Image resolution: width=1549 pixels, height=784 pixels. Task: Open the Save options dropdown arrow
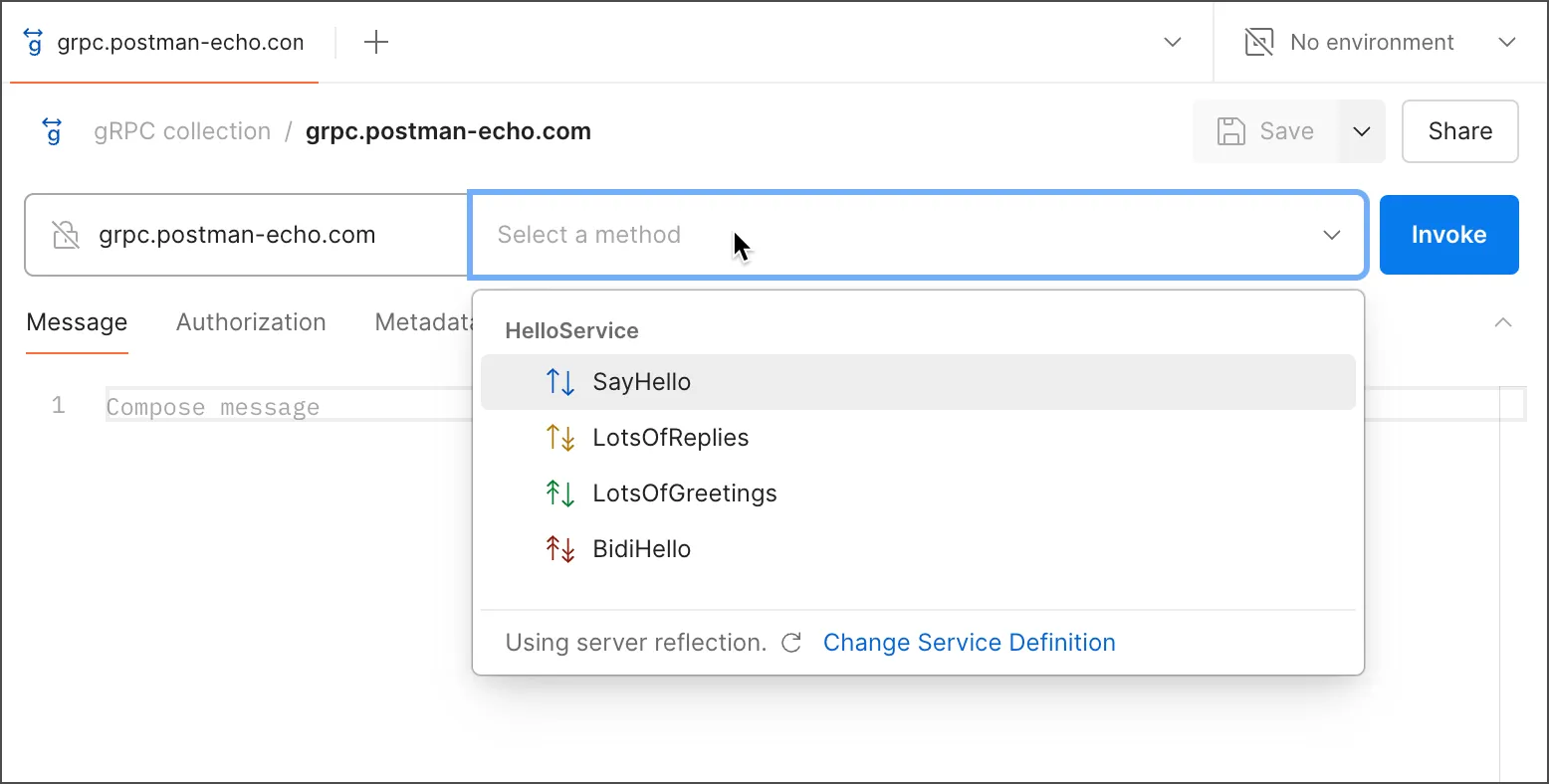(x=1362, y=131)
